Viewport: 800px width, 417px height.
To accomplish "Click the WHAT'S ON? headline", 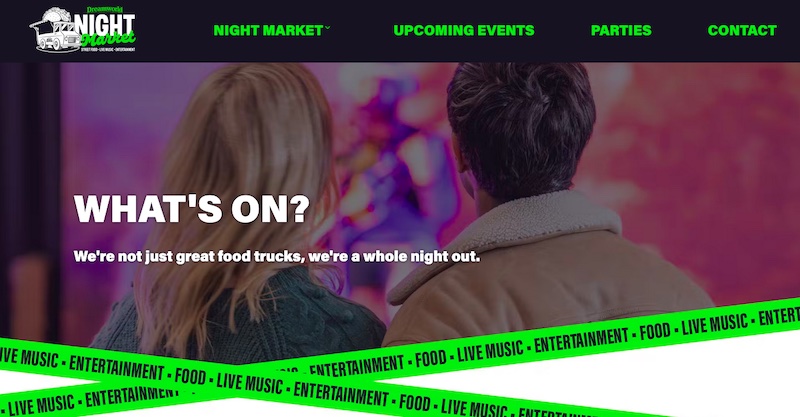I will point(192,208).
